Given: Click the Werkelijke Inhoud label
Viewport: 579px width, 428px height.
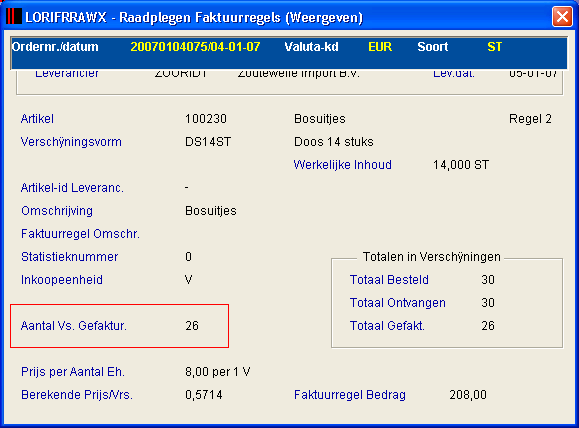Looking at the screenshot, I should point(342,165).
